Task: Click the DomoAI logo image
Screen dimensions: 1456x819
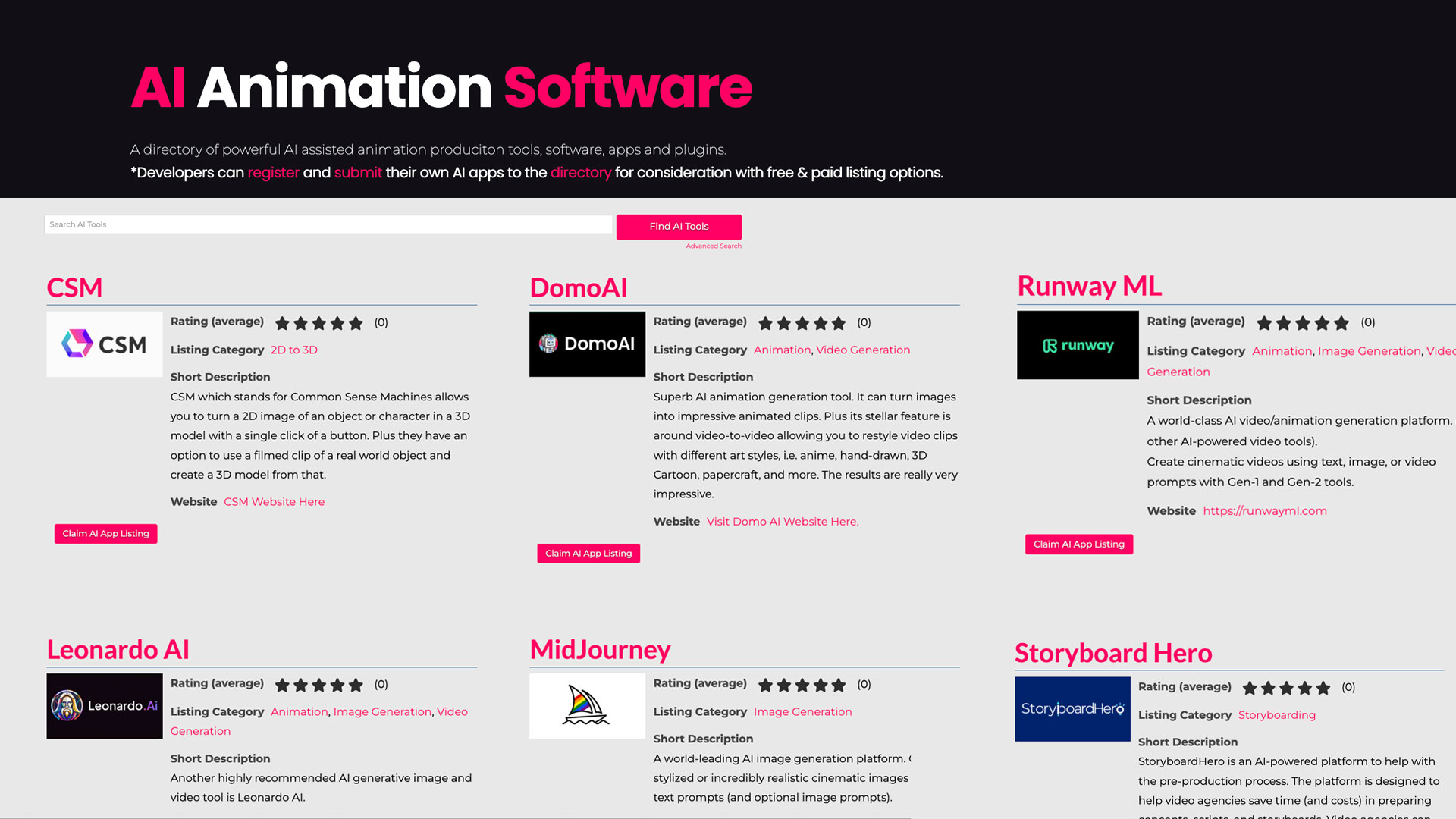Action: point(587,344)
